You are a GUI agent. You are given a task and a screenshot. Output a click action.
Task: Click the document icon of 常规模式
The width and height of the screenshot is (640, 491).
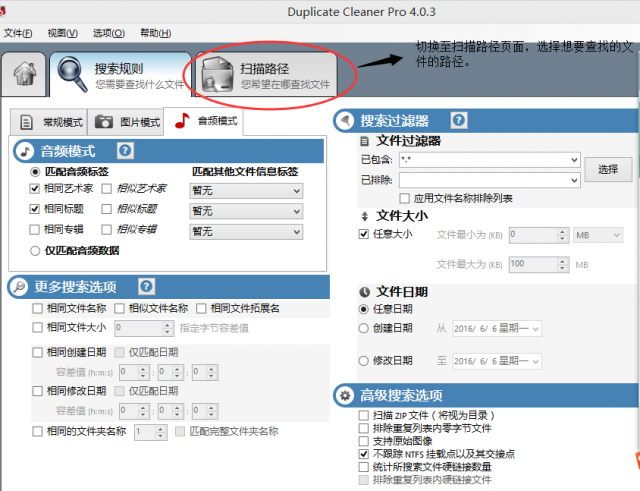(27, 122)
